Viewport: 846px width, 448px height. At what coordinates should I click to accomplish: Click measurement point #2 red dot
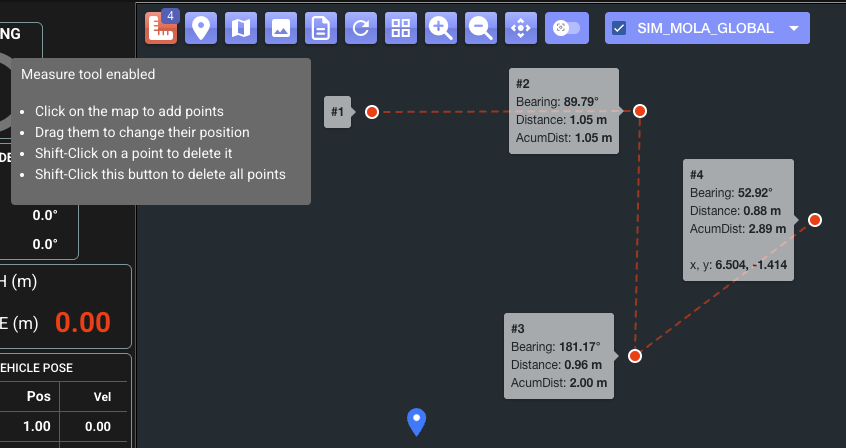click(x=639, y=111)
